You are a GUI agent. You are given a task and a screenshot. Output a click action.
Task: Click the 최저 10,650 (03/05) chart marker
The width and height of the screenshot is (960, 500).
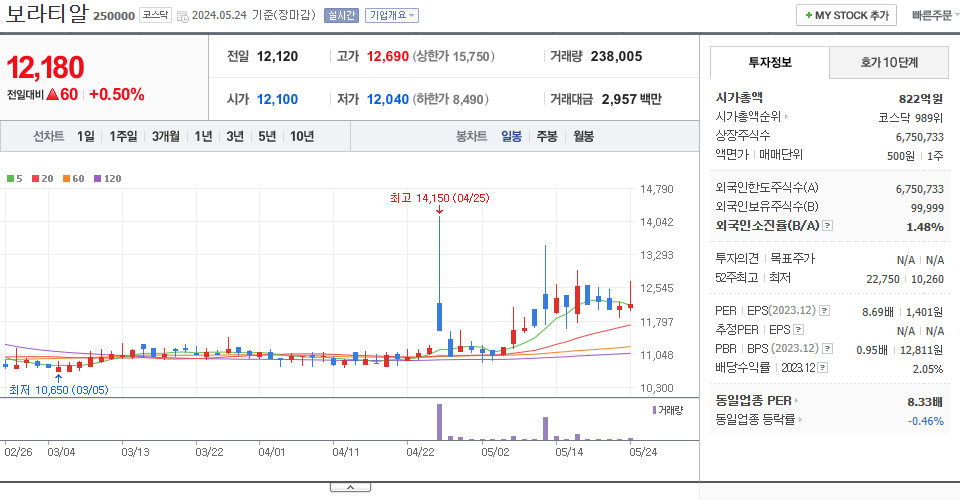tap(59, 390)
